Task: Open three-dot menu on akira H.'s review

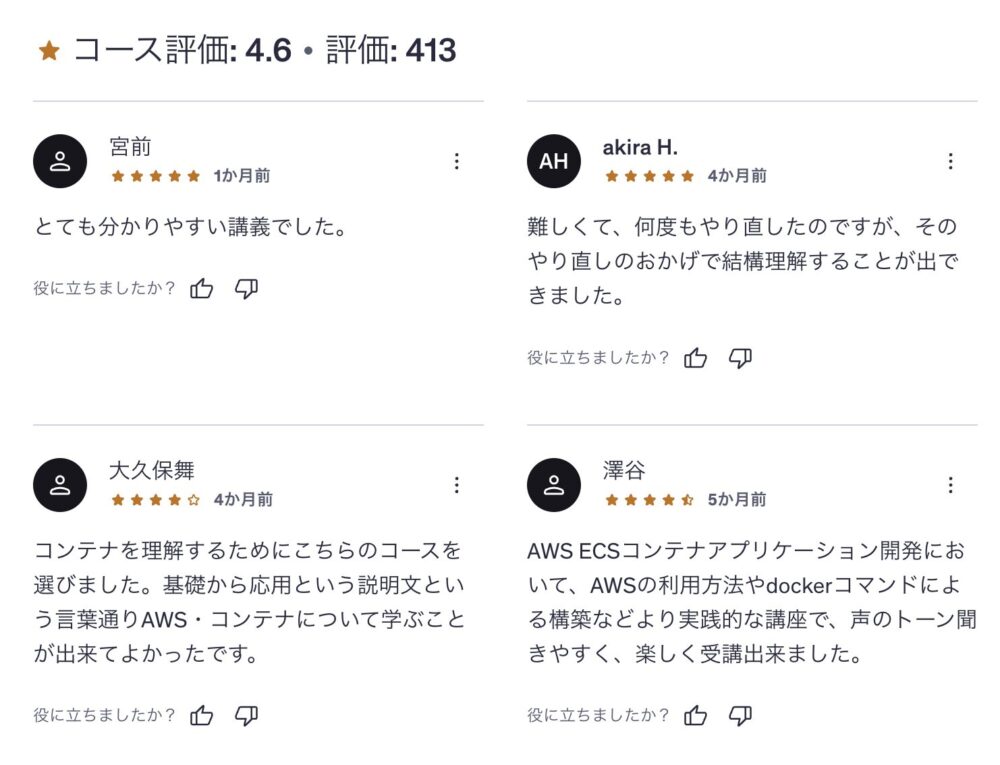Action: pyautogui.click(x=950, y=161)
